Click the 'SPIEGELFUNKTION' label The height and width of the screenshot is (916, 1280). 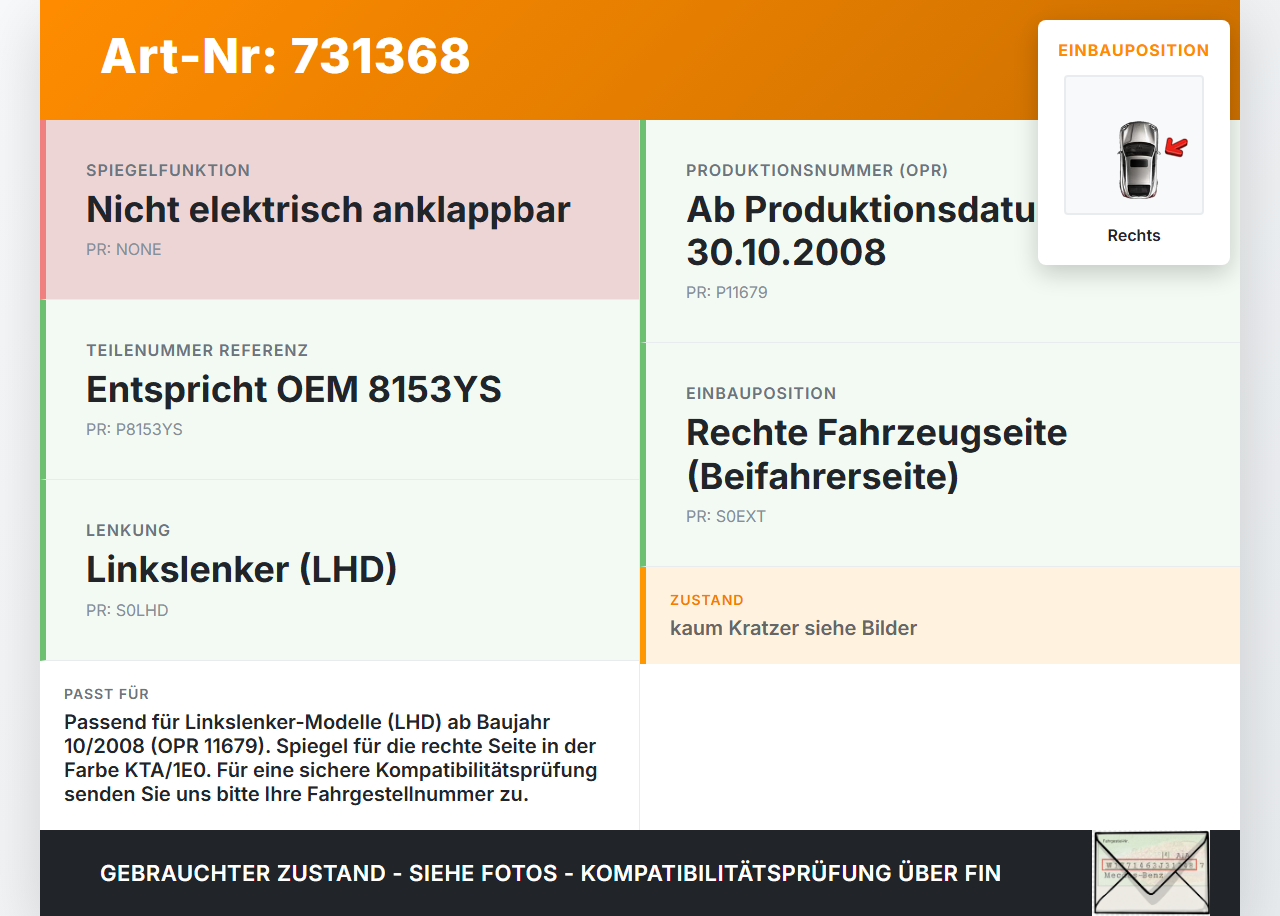pos(168,171)
